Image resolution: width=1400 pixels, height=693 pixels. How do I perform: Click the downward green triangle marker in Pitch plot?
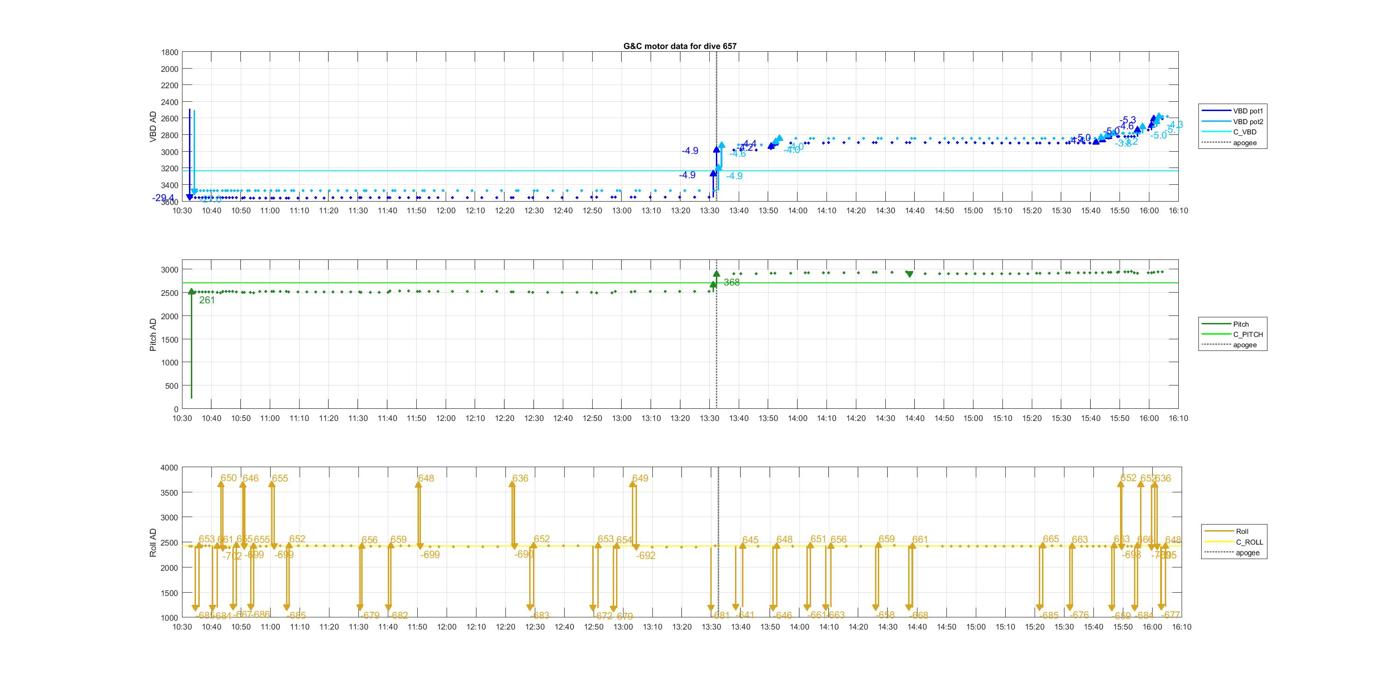point(909,274)
